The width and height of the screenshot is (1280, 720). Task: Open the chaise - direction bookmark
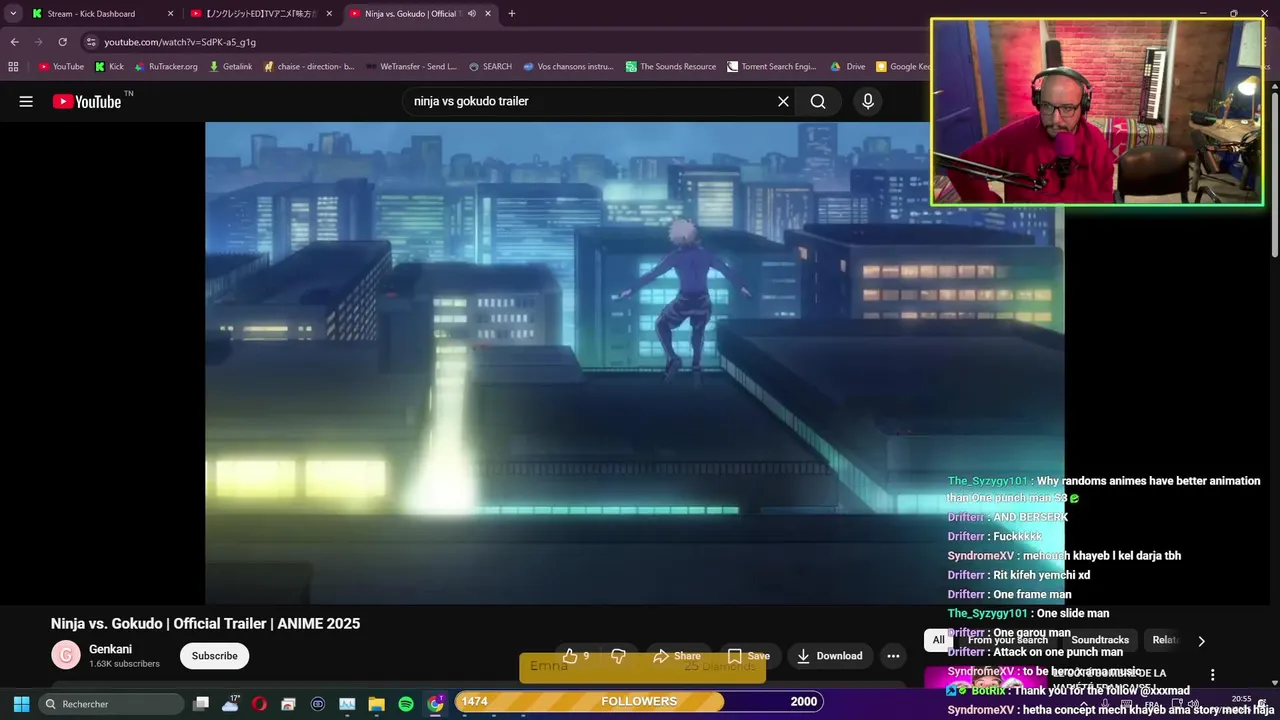click(309, 67)
